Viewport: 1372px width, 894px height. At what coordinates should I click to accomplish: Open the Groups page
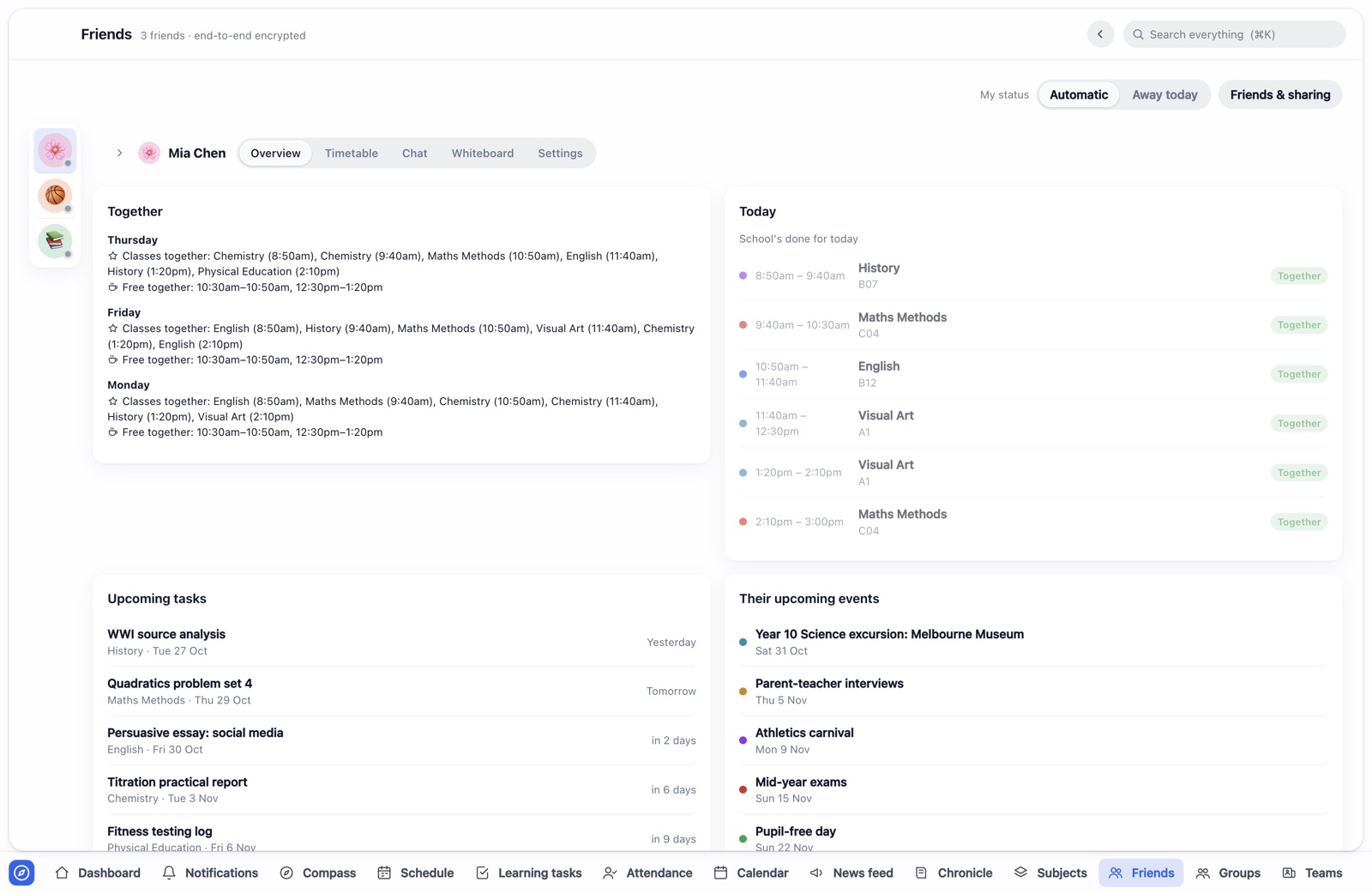tap(1229, 873)
